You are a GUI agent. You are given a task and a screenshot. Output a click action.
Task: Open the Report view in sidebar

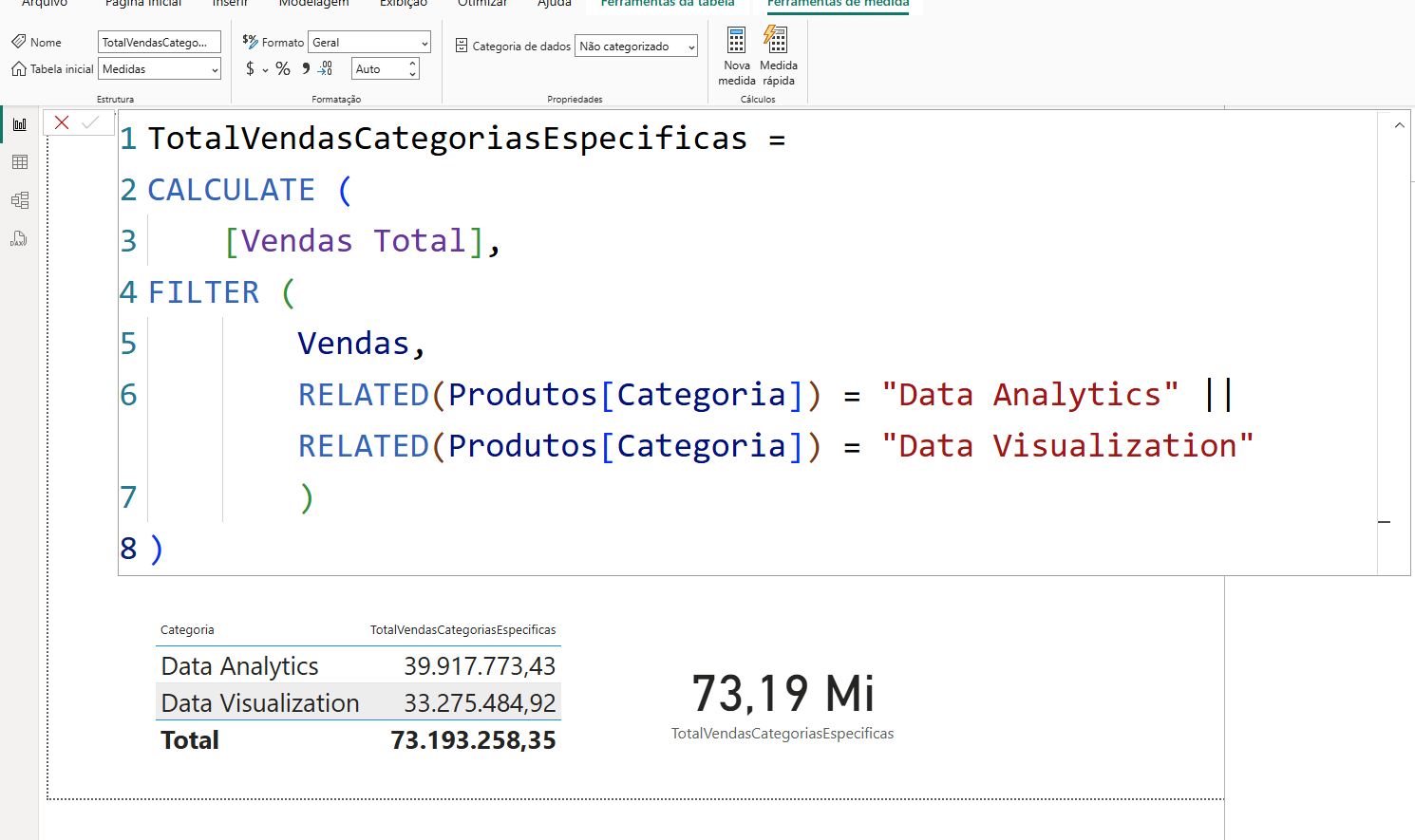coord(20,124)
